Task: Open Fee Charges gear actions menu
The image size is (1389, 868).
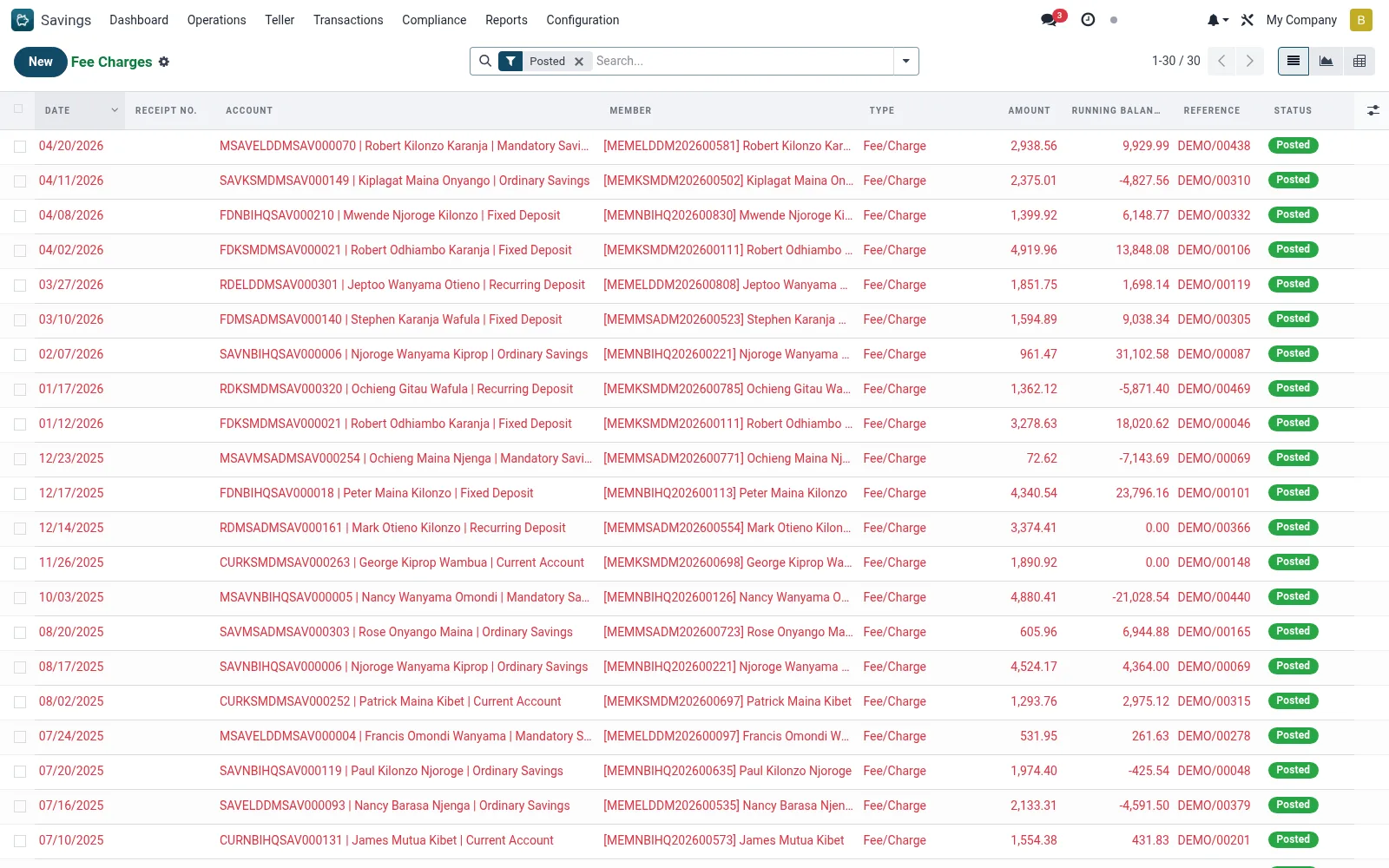Action: click(164, 62)
